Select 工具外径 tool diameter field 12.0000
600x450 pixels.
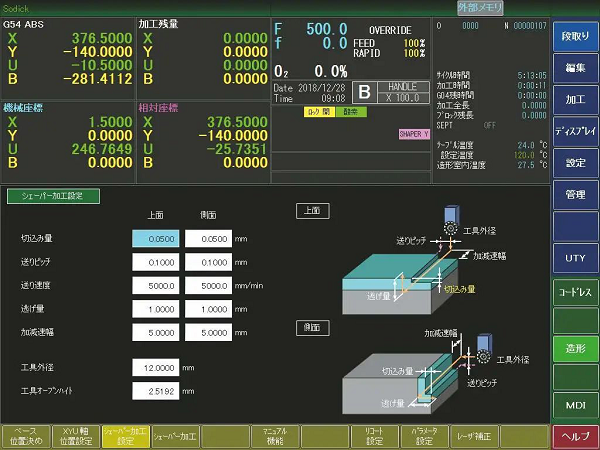point(155,368)
